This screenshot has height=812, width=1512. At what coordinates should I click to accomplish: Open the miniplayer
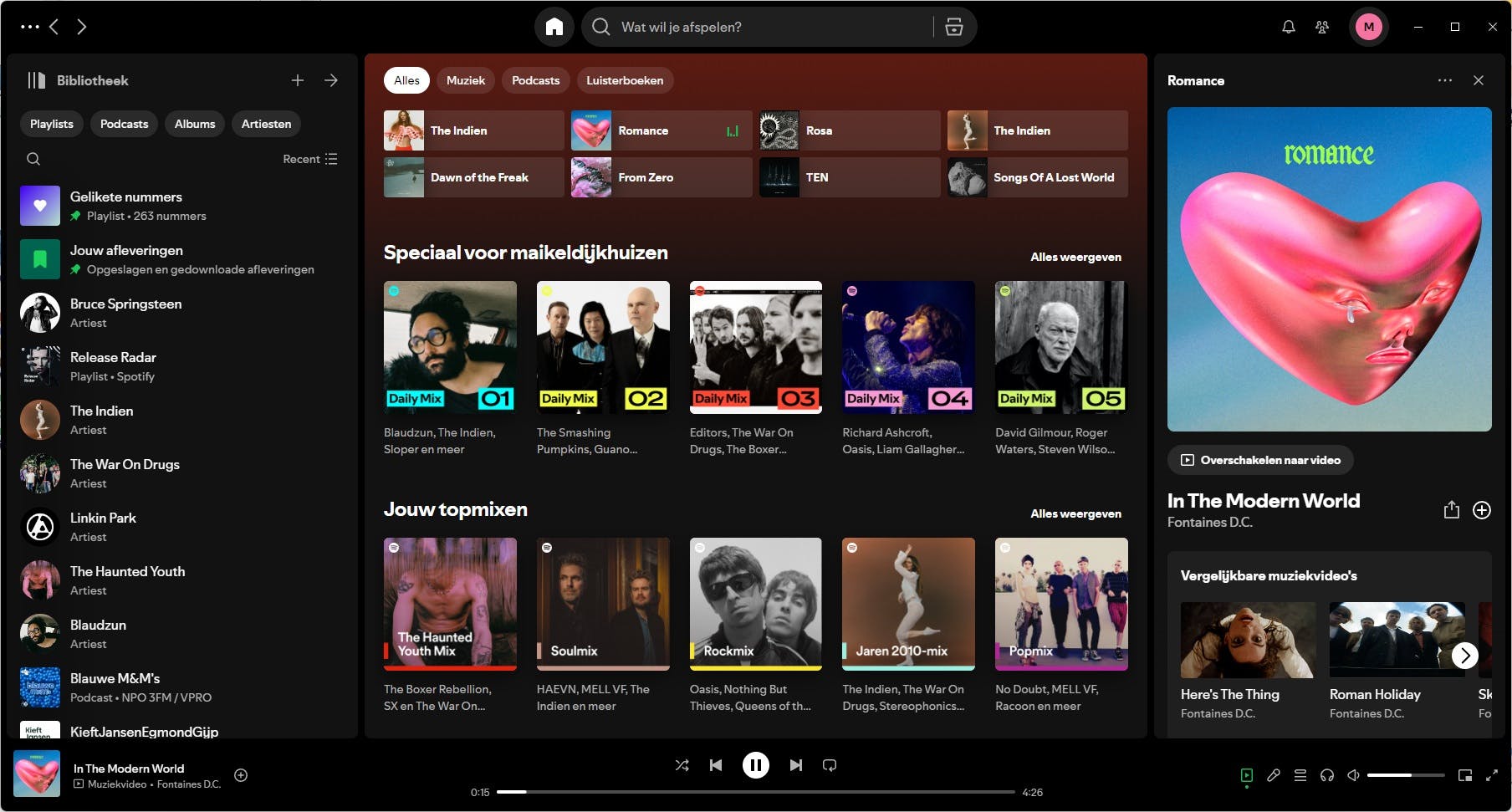click(x=1465, y=775)
